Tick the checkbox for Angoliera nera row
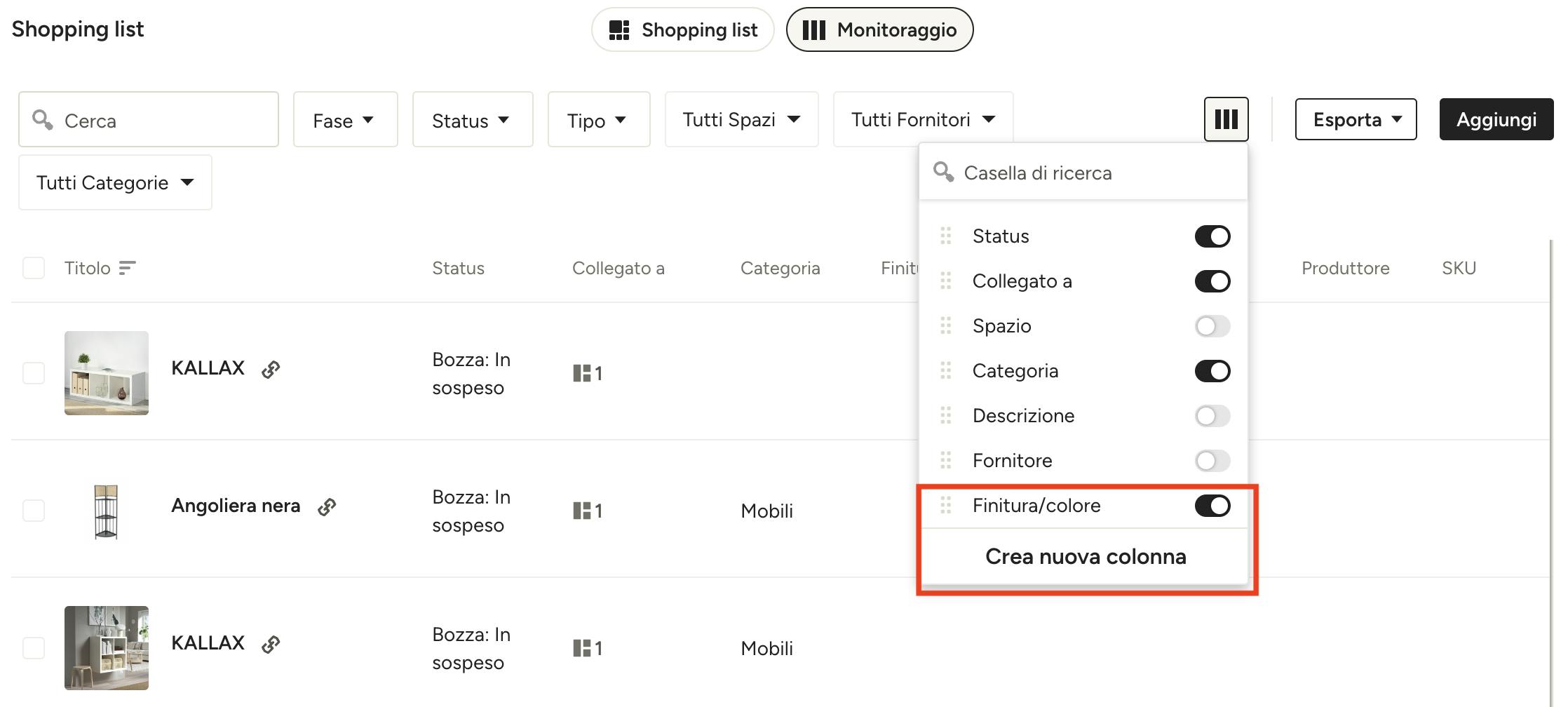The width and height of the screenshot is (1568, 707). (x=34, y=511)
